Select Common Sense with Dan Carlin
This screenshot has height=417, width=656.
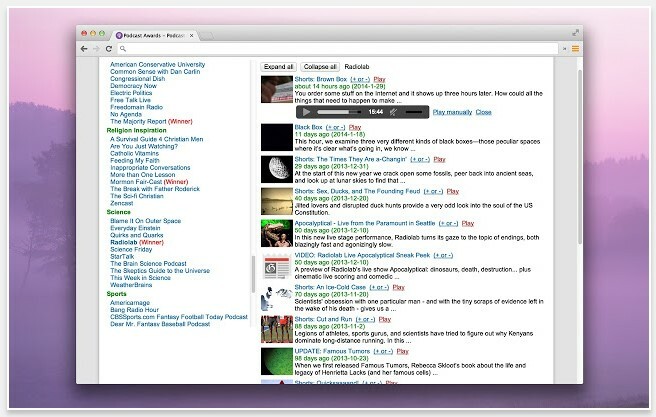(x=155, y=72)
